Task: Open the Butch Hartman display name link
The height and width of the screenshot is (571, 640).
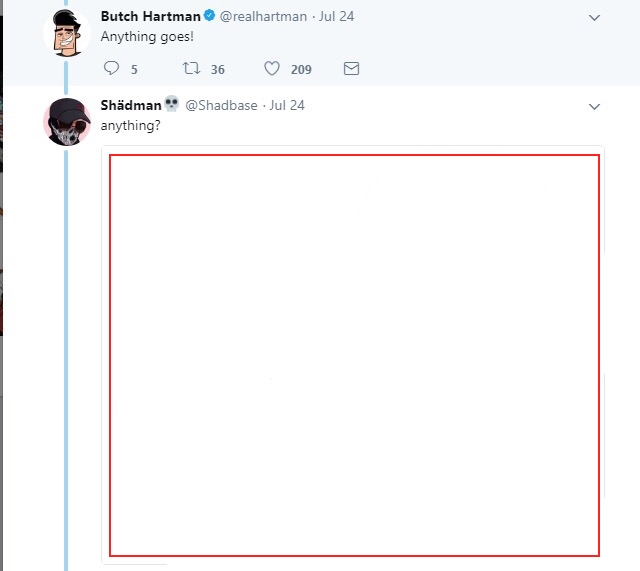Action: [x=149, y=16]
